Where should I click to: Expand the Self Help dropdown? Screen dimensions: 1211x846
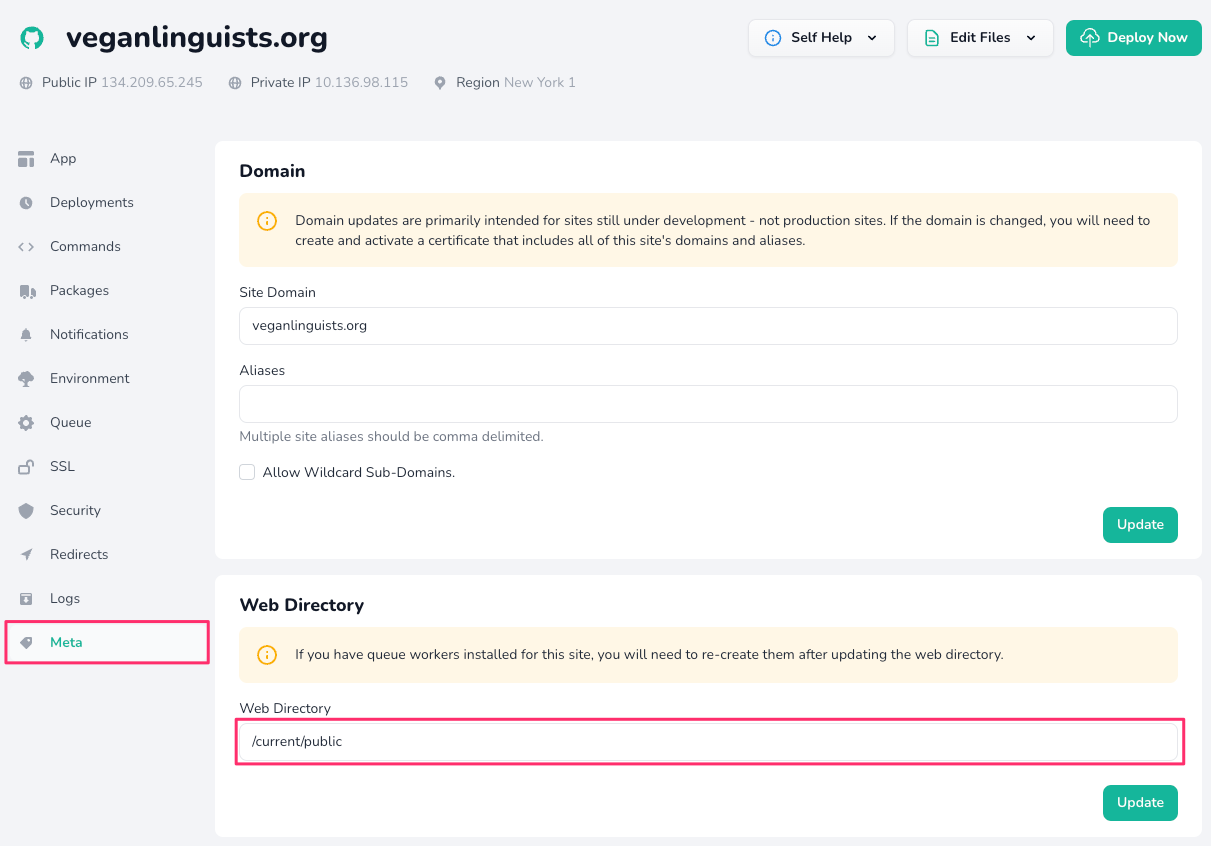[x=820, y=38]
